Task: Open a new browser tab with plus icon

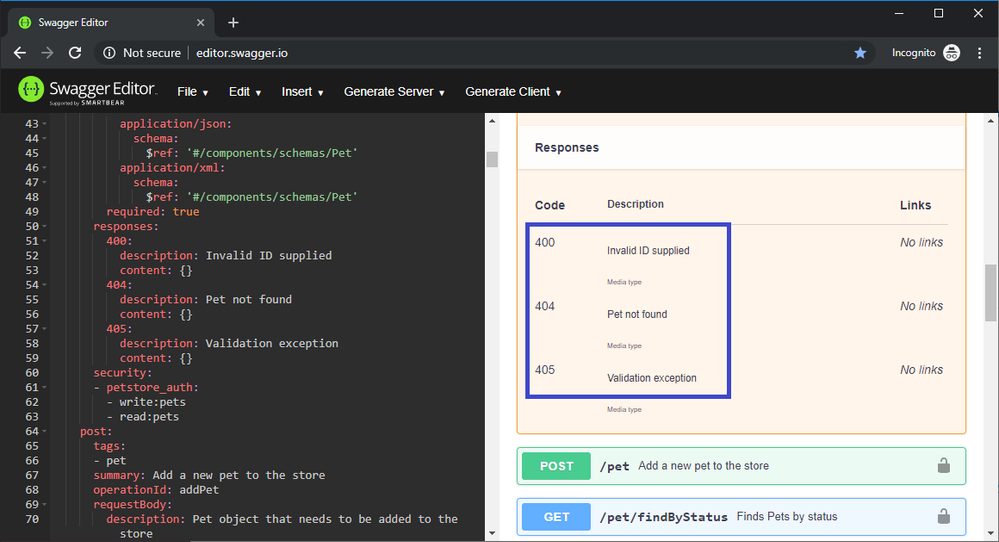Action: point(233,22)
